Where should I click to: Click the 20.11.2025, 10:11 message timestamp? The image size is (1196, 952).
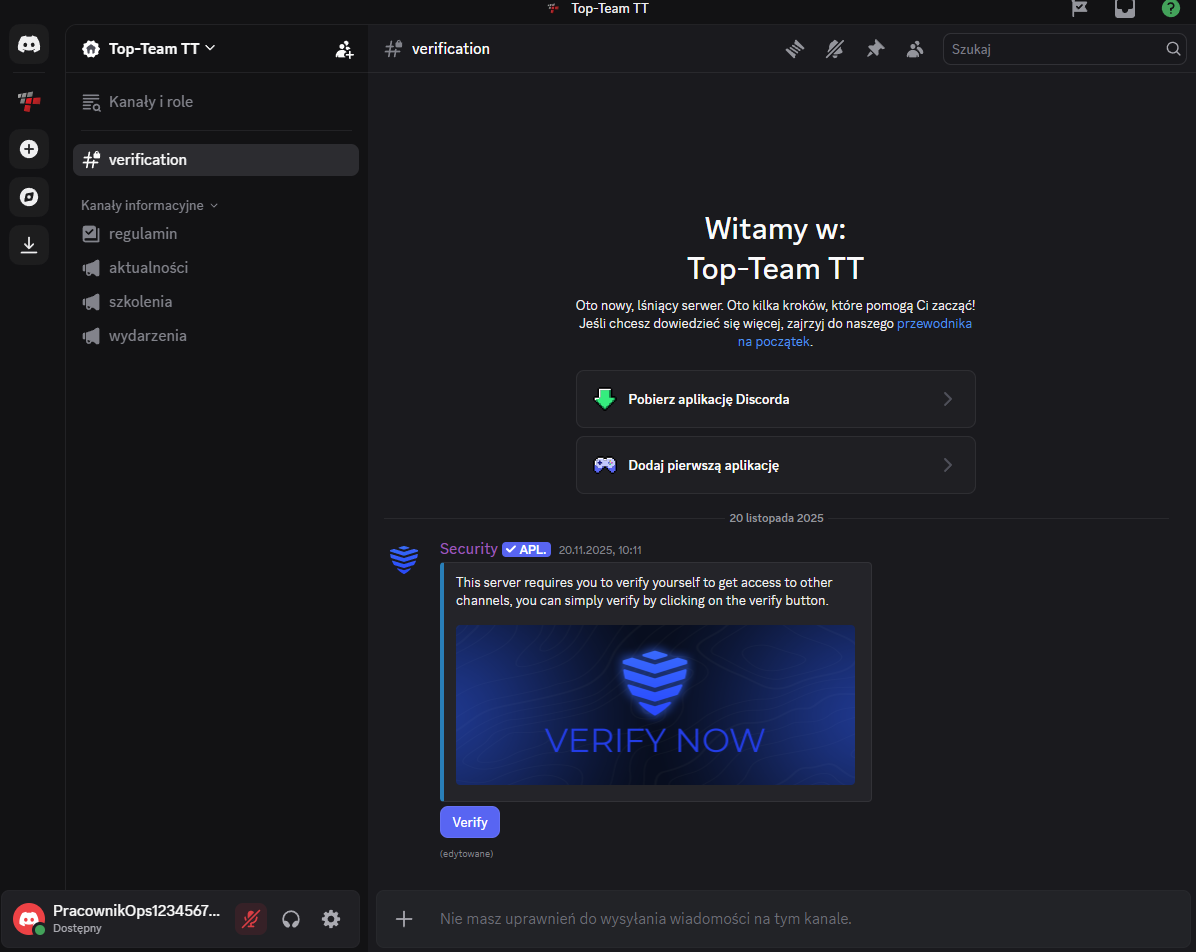click(600, 550)
